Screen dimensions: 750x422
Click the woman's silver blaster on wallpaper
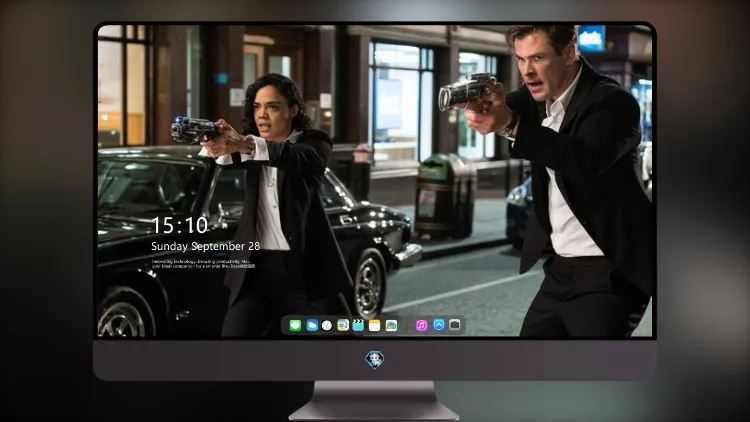tap(193, 129)
